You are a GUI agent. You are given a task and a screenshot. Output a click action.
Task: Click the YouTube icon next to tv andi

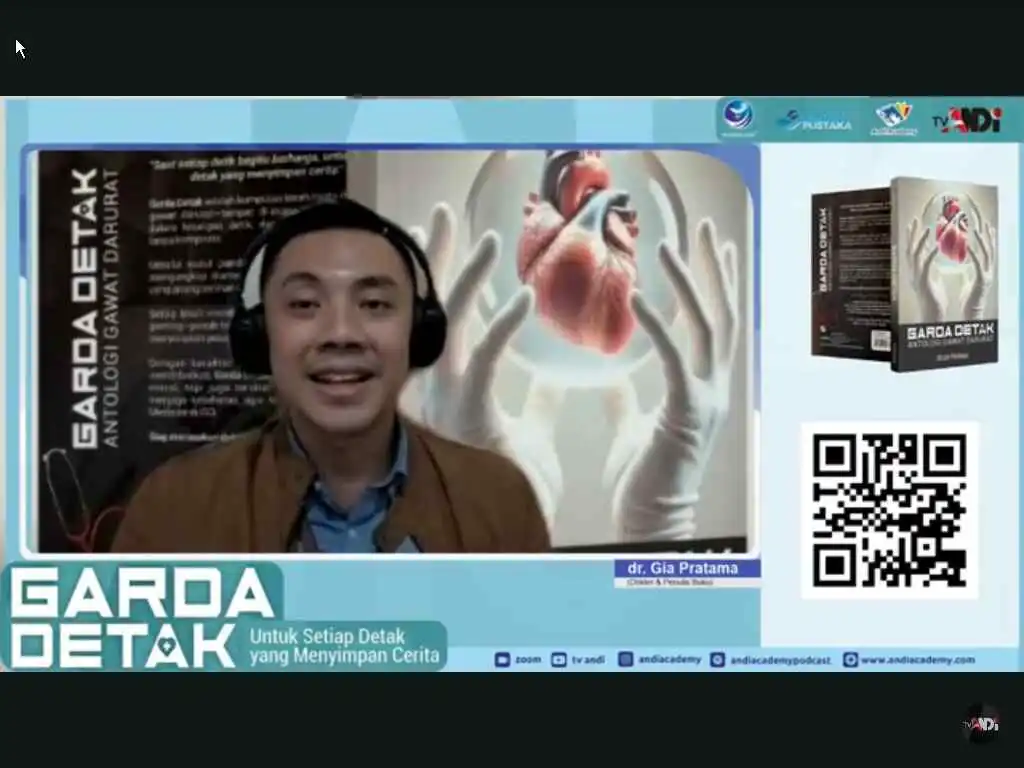[559, 660]
